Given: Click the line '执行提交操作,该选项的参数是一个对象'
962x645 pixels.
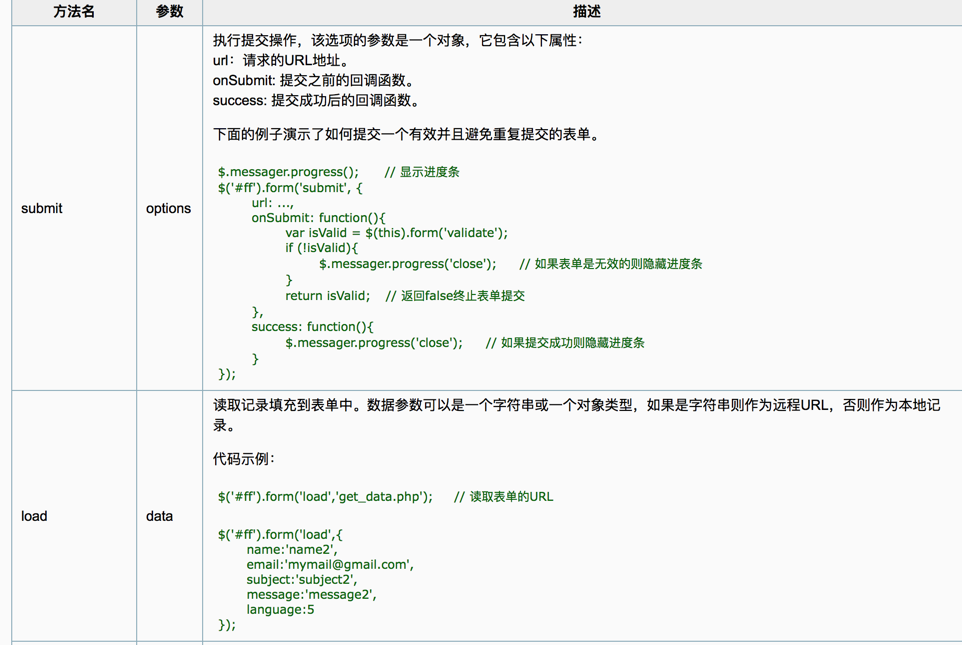Looking at the screenshot, I should point(398,41).
